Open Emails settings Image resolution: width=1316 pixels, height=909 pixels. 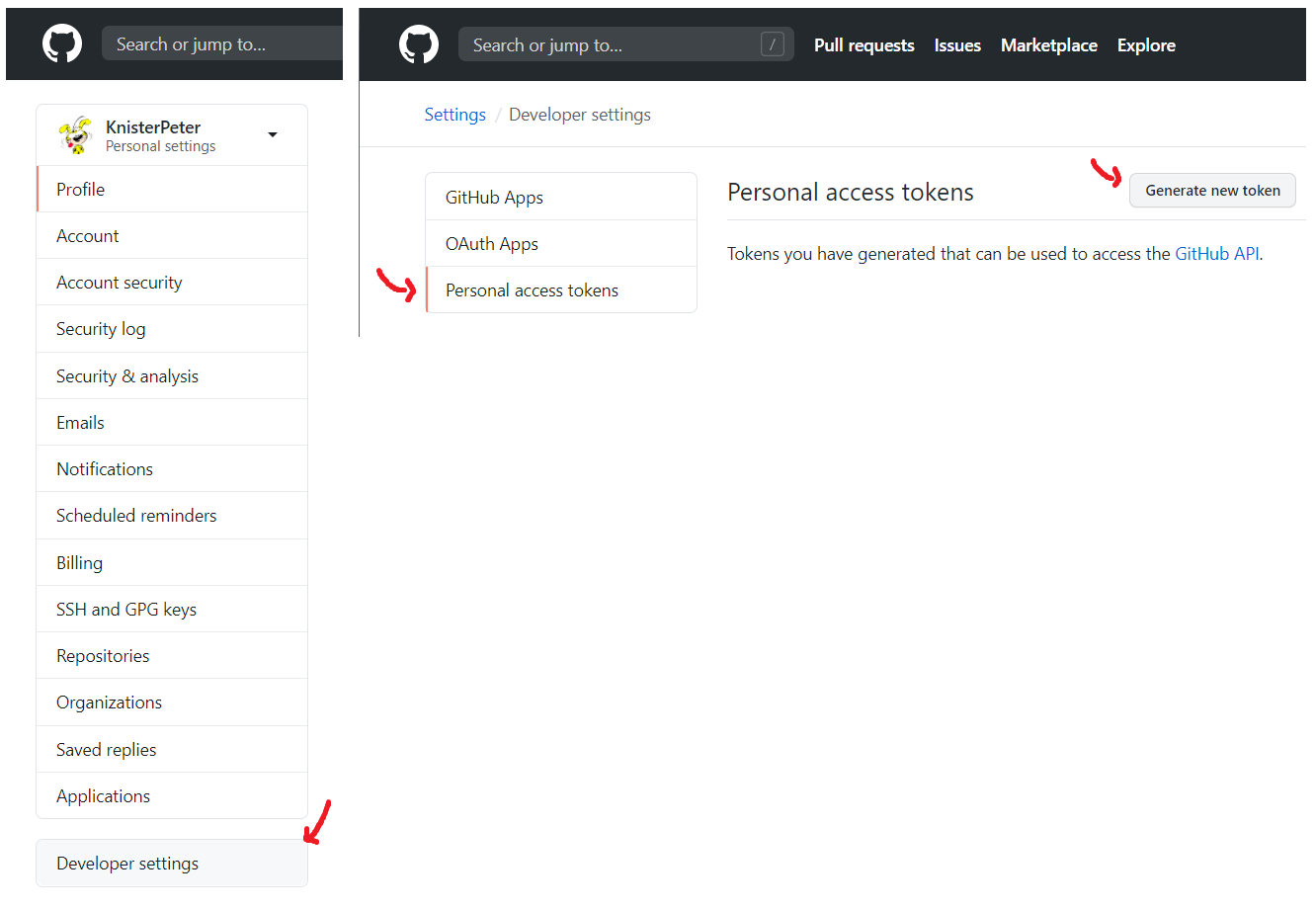172,422
